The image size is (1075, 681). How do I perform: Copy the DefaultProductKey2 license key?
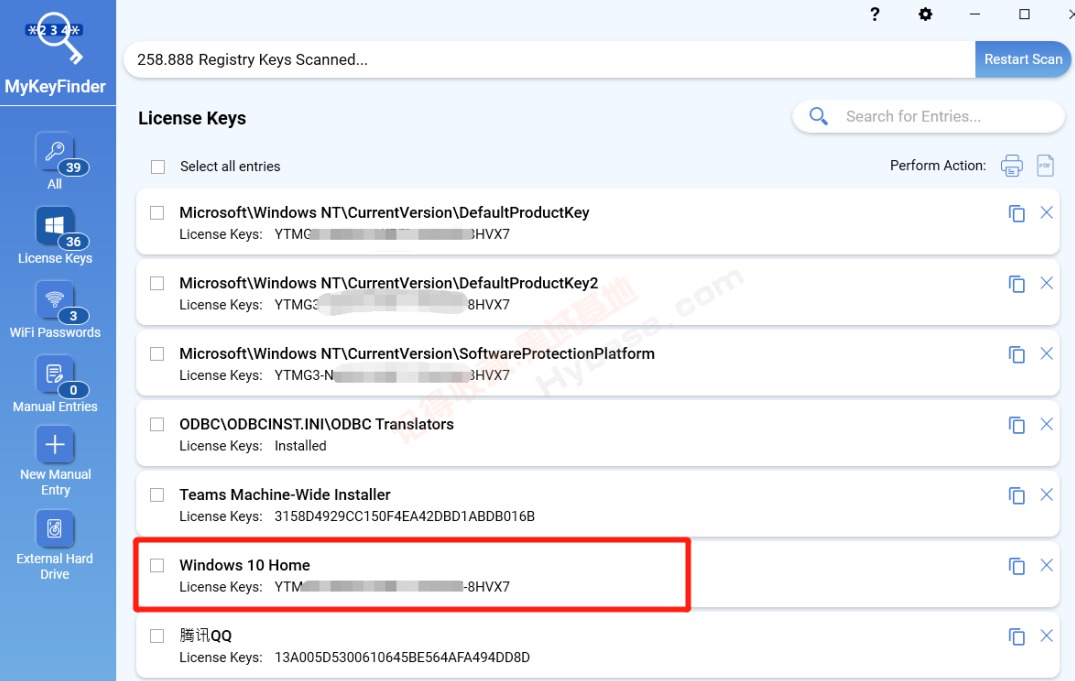(x=1017, y=284)
